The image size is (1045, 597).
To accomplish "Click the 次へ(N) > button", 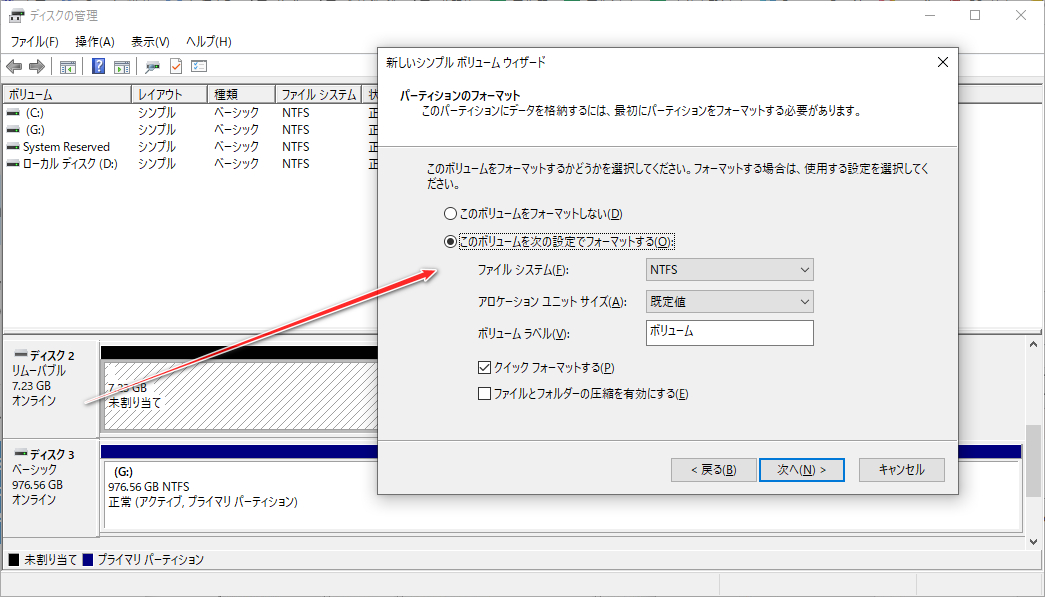I will 802,470.
